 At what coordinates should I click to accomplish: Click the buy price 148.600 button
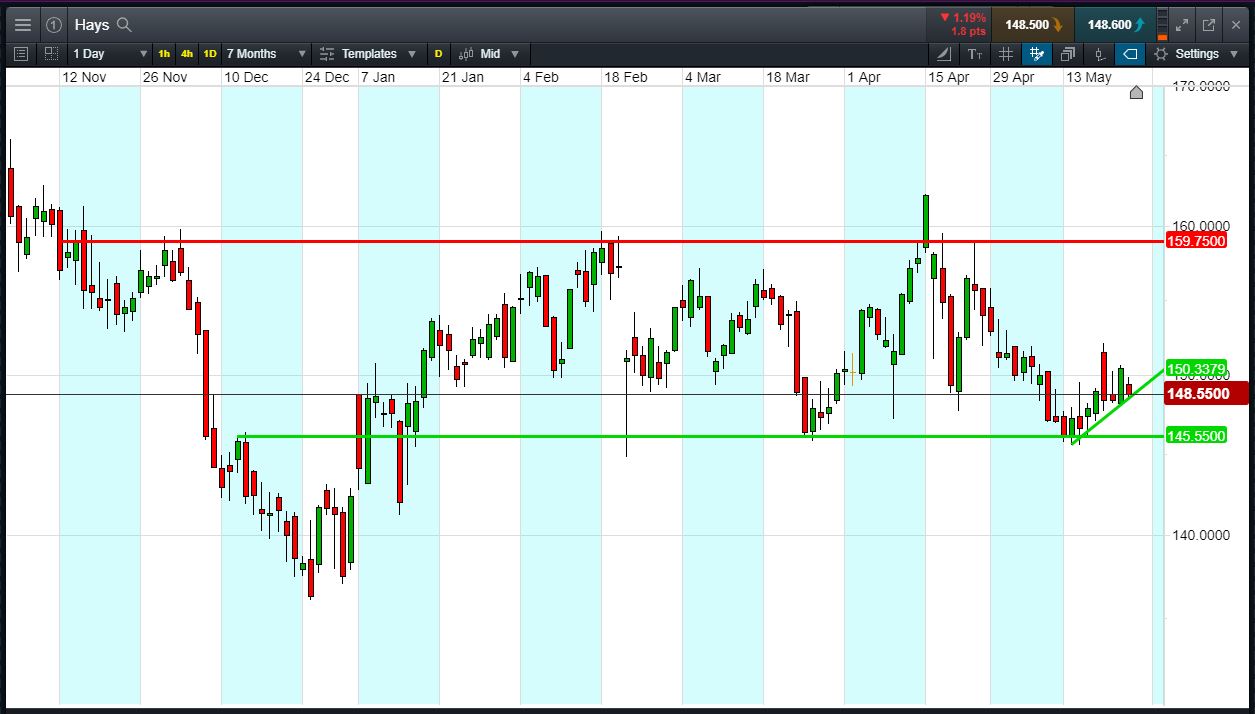(1115, 25)
